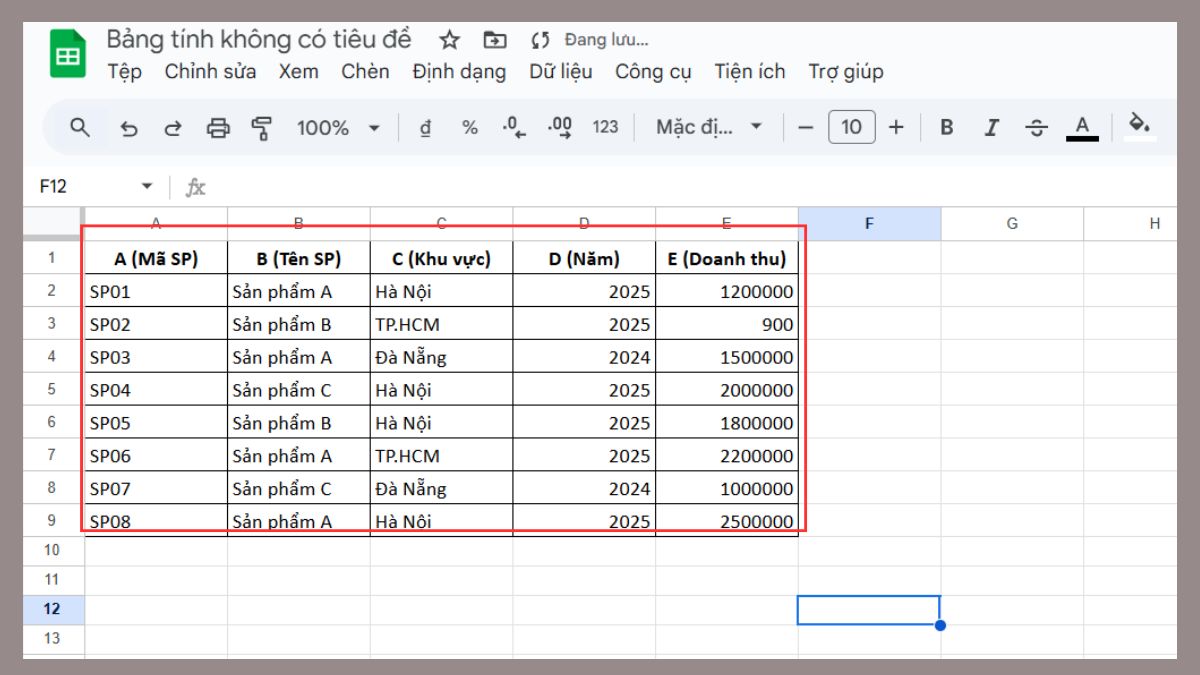Open the Chèn menu
The height and width of the screenshot is (675, 1200).
click(x=365, y=71)
